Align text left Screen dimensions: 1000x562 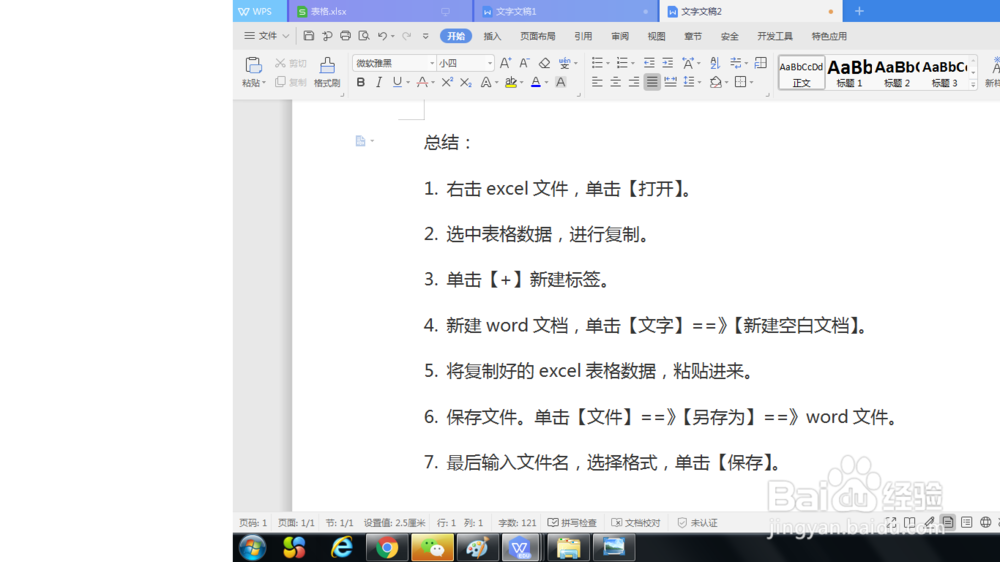597,82
